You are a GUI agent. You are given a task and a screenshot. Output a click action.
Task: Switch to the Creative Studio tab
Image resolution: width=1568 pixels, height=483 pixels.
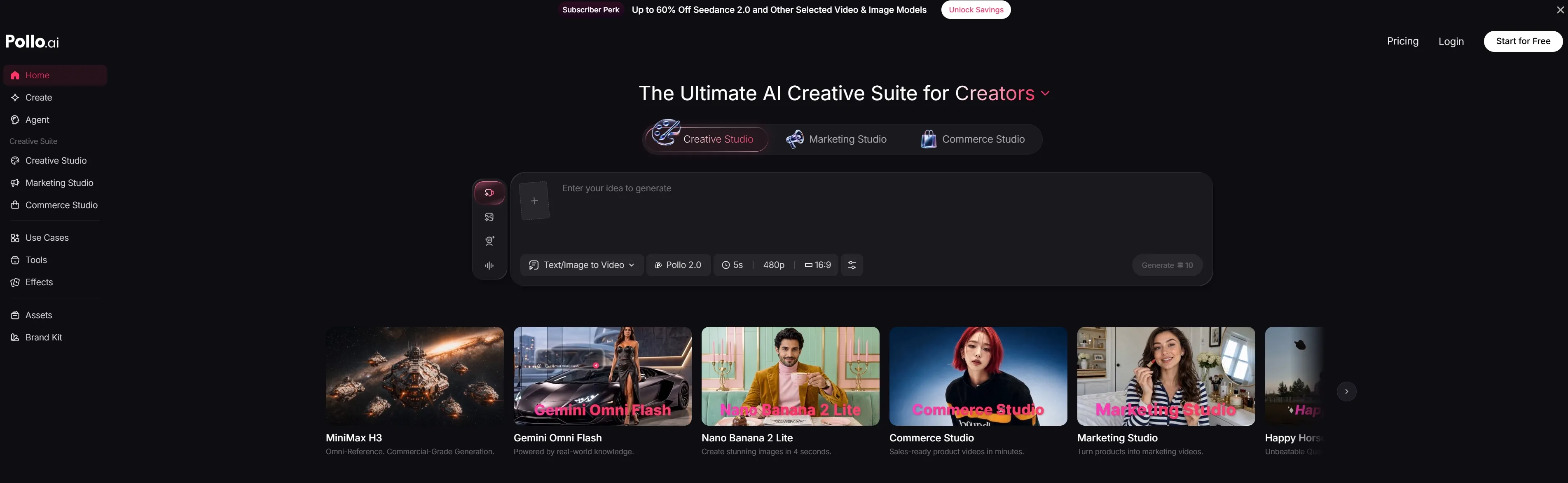click(706, 139)
